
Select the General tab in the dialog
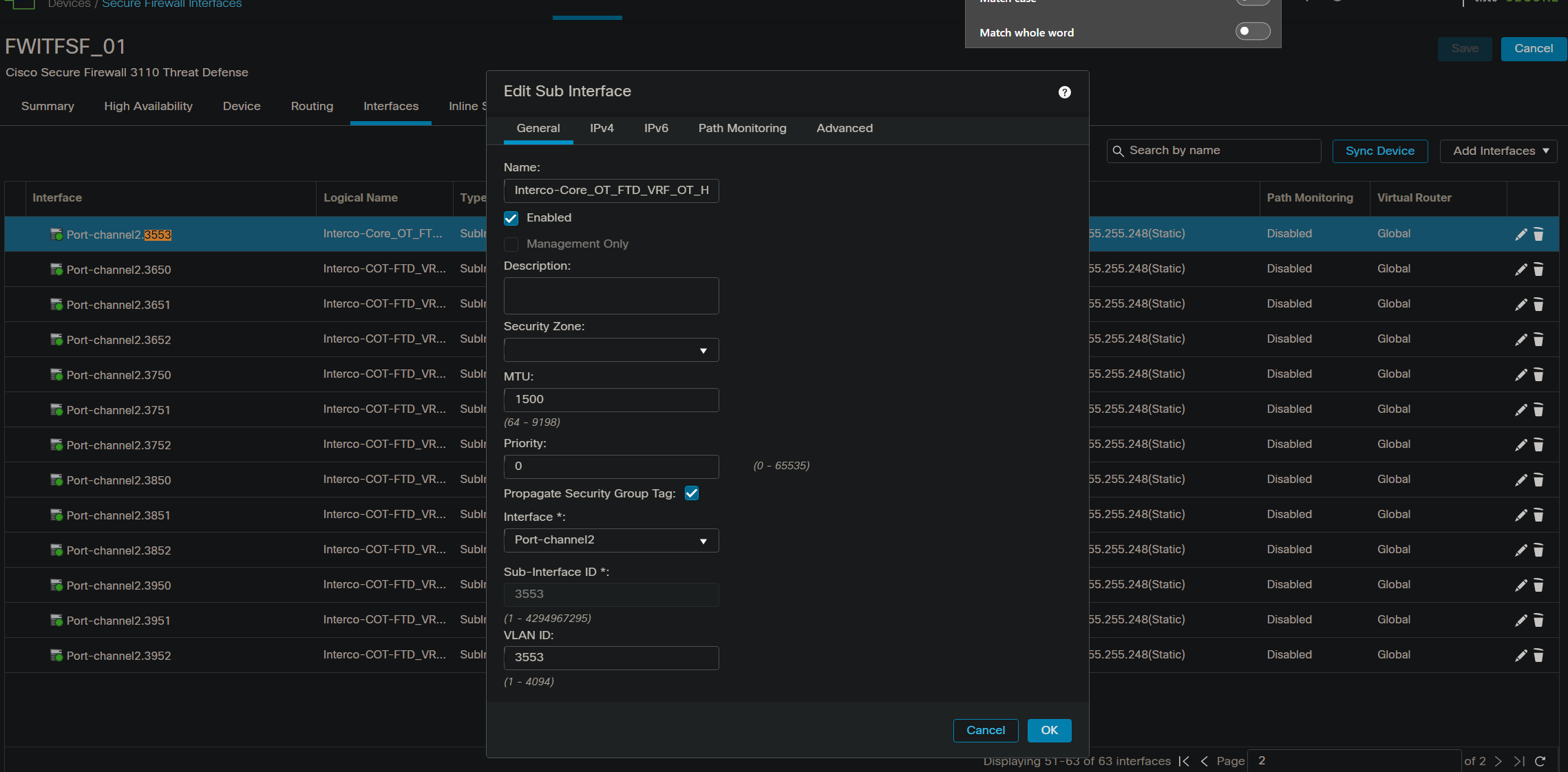click(x=538, y=129)
